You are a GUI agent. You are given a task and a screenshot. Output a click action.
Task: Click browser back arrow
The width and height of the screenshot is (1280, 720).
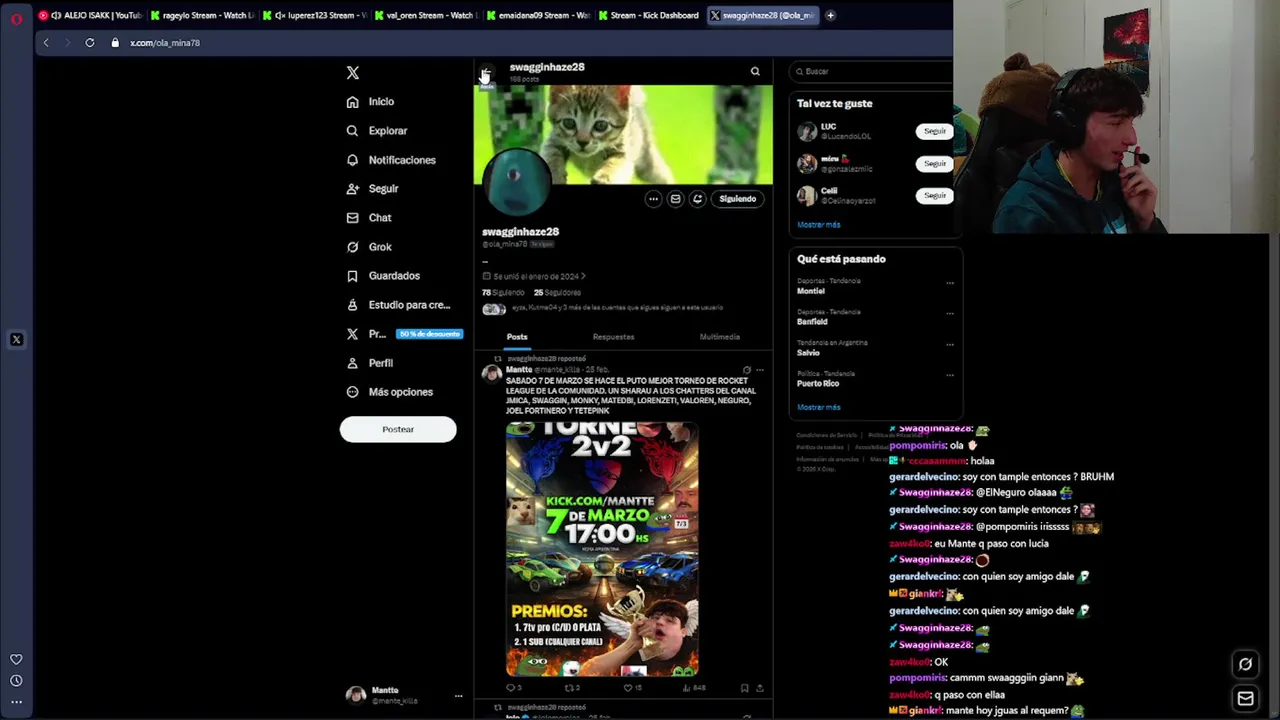click(46, 43)
